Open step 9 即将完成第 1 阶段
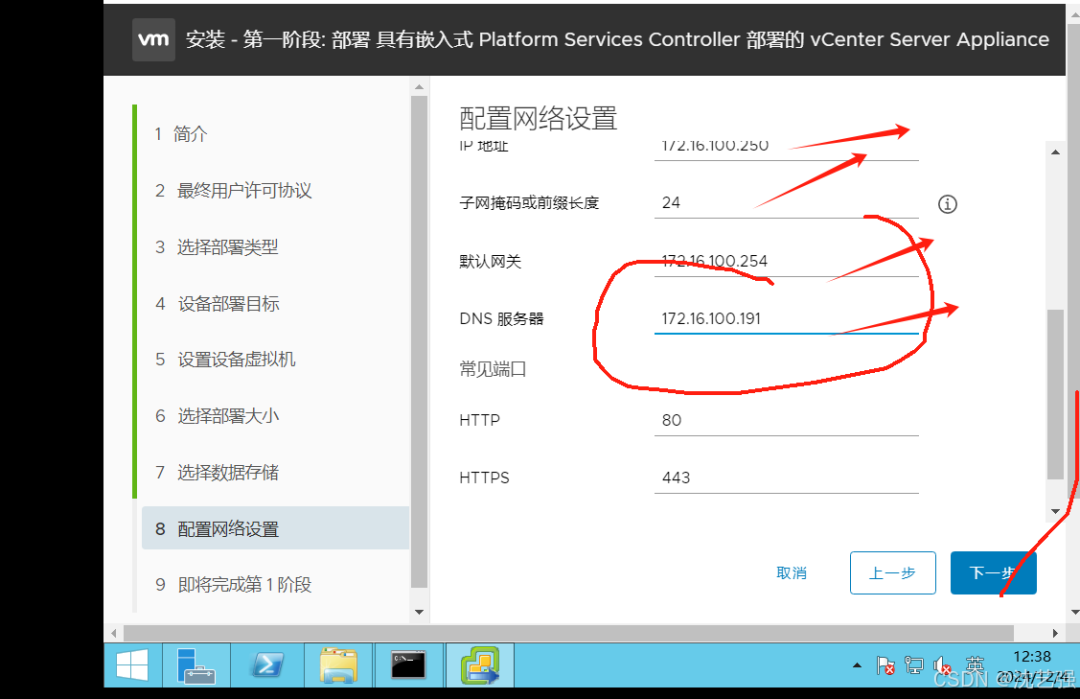Viewport: 1080px width, 699px height. click(233, 585)
